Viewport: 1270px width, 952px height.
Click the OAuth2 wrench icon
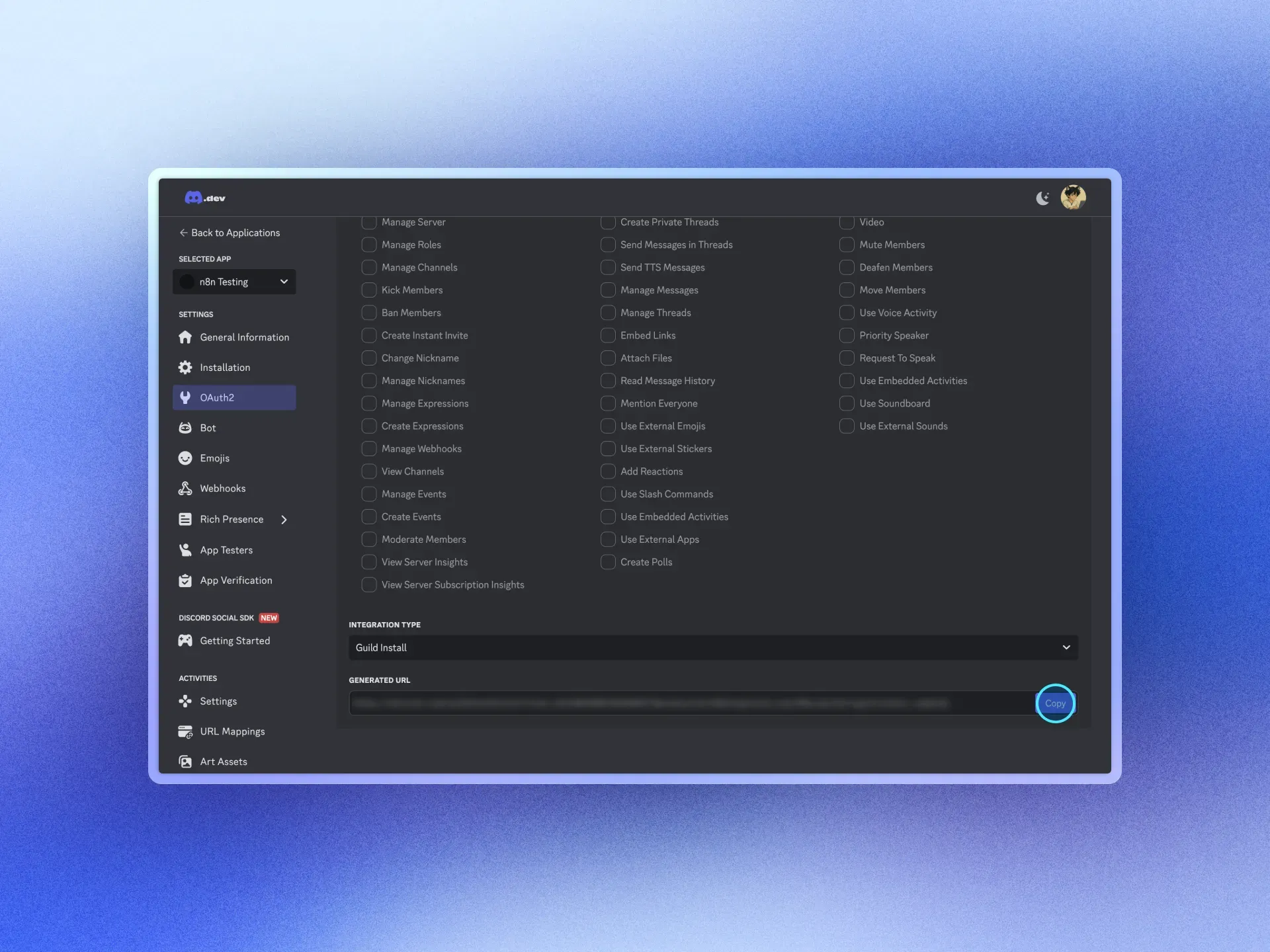[185, 397]
